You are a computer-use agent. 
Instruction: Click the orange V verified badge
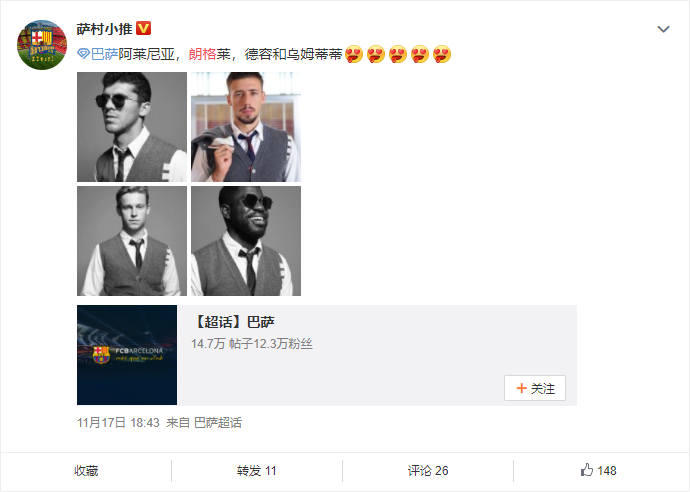(x=143, y=29)
